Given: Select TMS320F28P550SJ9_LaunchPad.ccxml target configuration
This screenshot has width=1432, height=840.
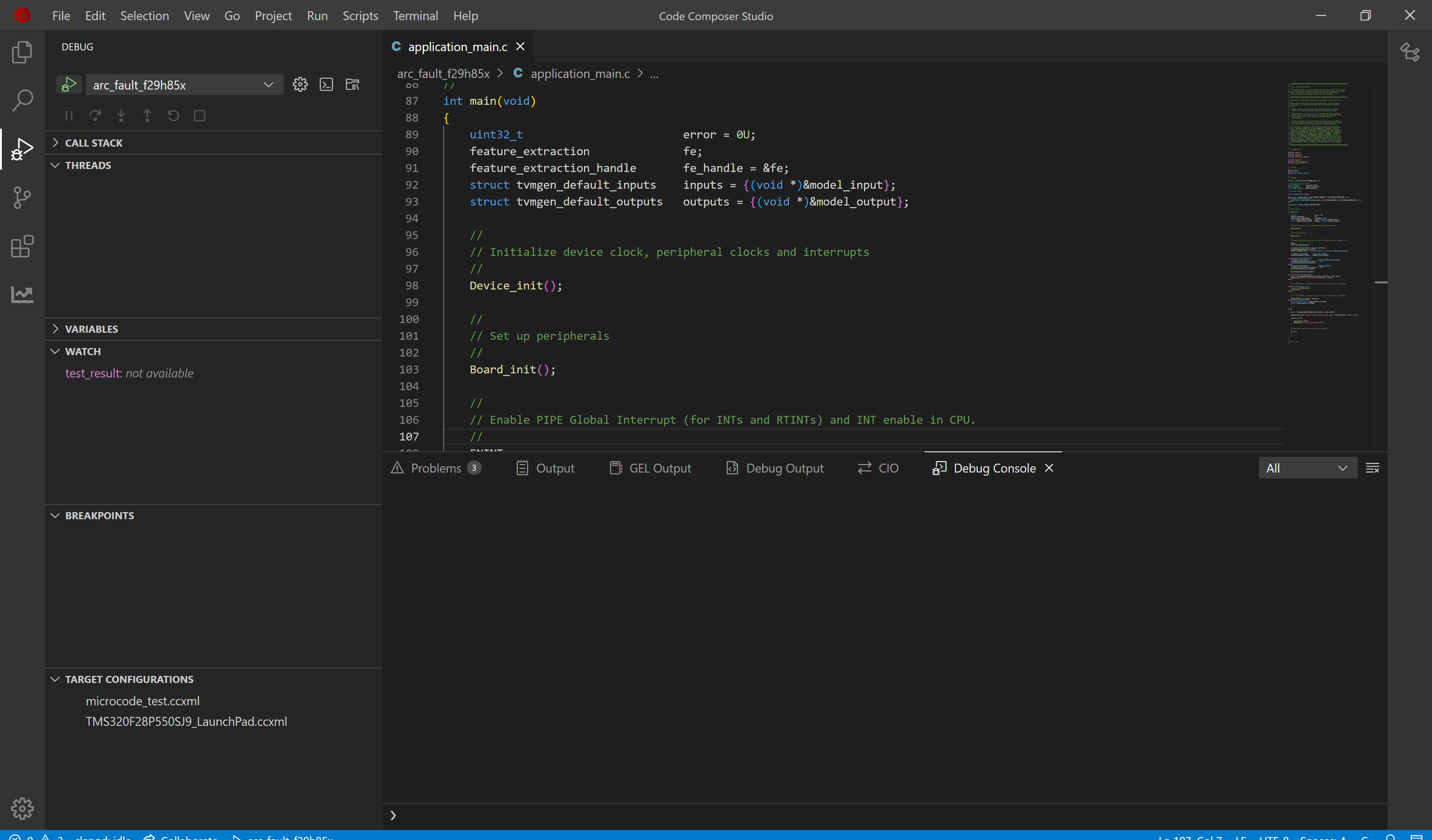Looking at the screenshot, I should tap(187, 721).
